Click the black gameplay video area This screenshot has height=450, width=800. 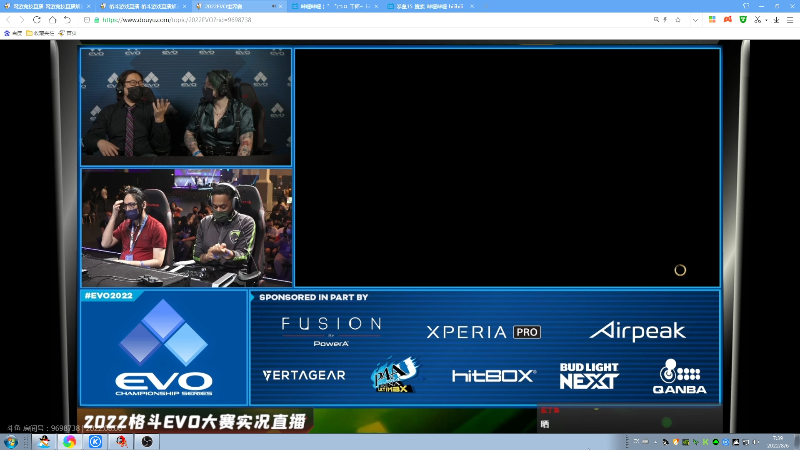(x=507, y=168)
